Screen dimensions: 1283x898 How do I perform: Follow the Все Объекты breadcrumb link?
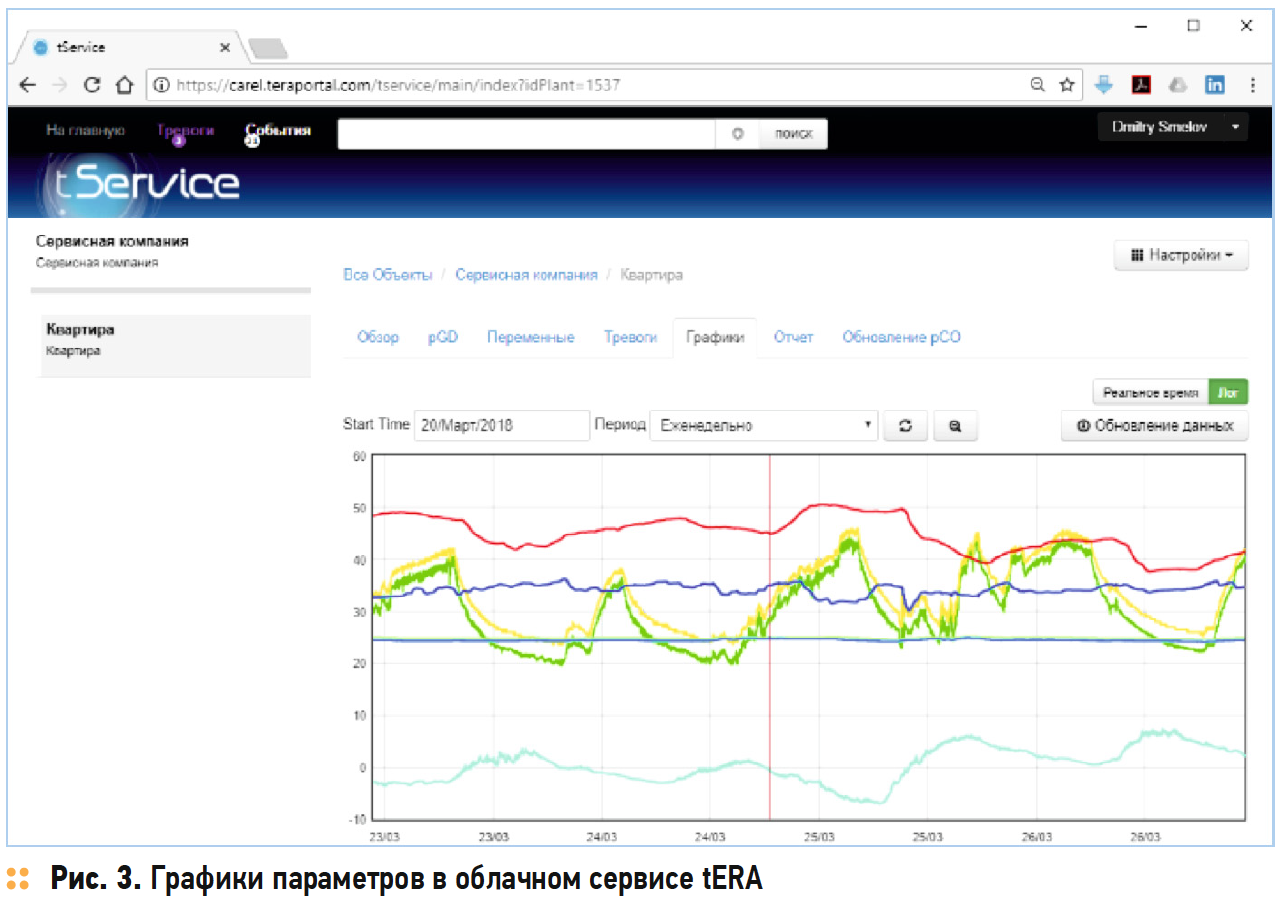388,274
